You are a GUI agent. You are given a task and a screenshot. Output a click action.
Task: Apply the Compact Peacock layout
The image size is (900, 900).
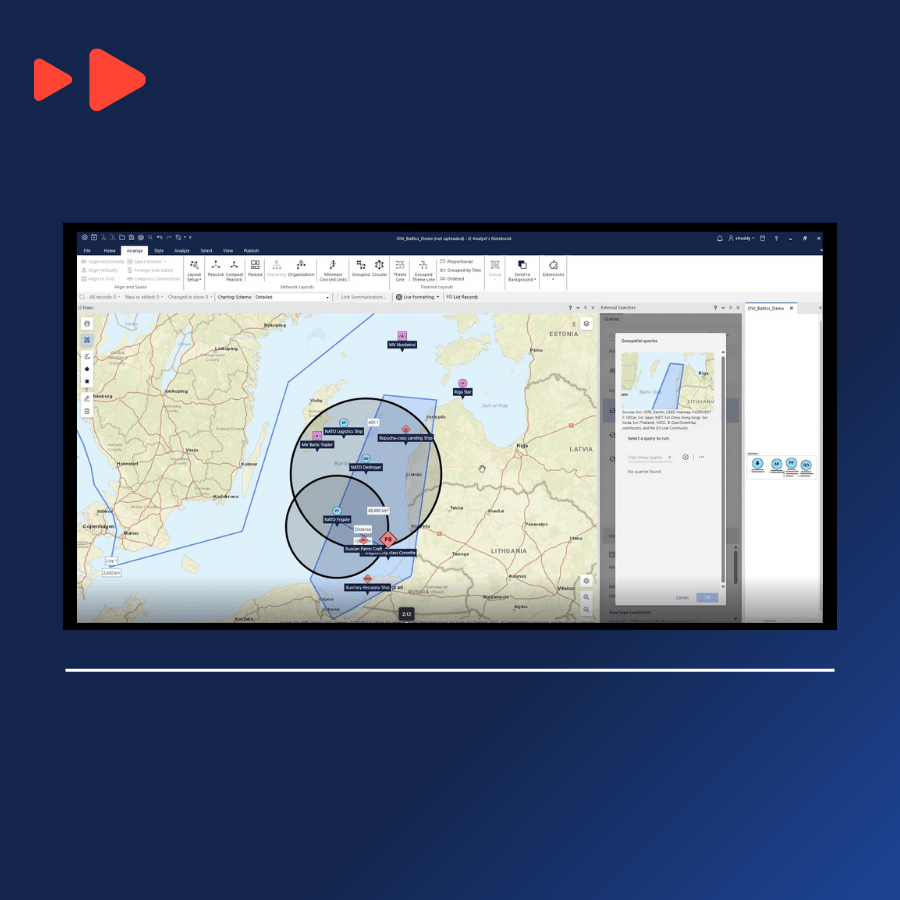(x=234, y=268)
